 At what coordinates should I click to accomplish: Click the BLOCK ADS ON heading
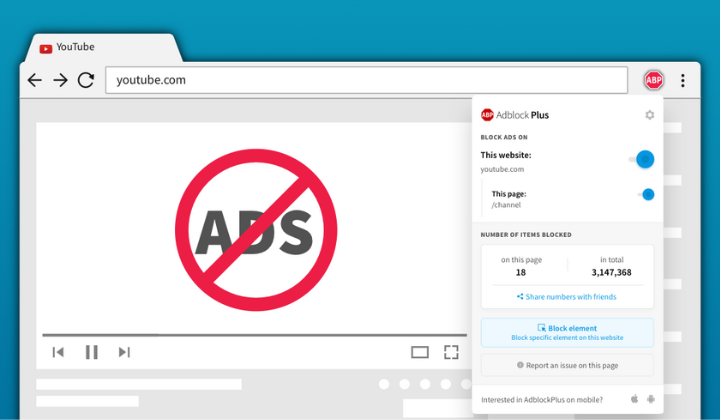[504, 137]
